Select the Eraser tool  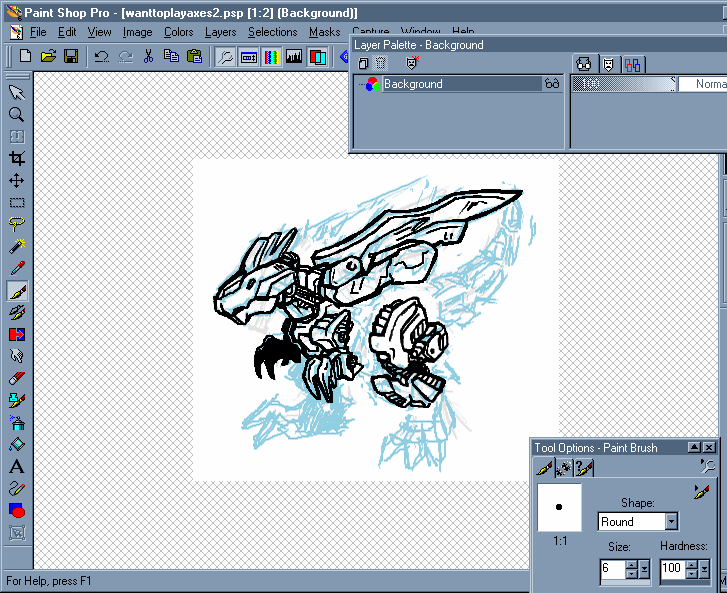click(17, 378)
